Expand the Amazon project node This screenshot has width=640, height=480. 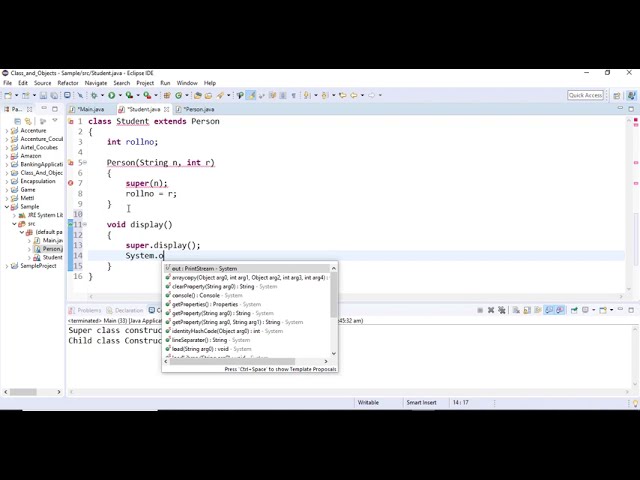(x=7, y=156)
